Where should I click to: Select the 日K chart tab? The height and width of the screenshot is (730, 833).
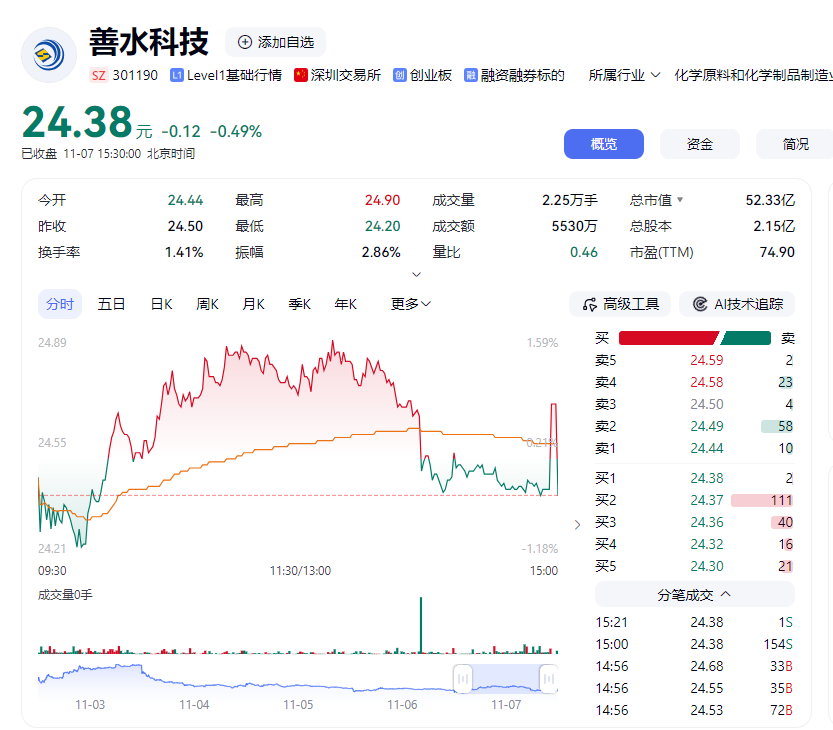click(x=162, y=304)
